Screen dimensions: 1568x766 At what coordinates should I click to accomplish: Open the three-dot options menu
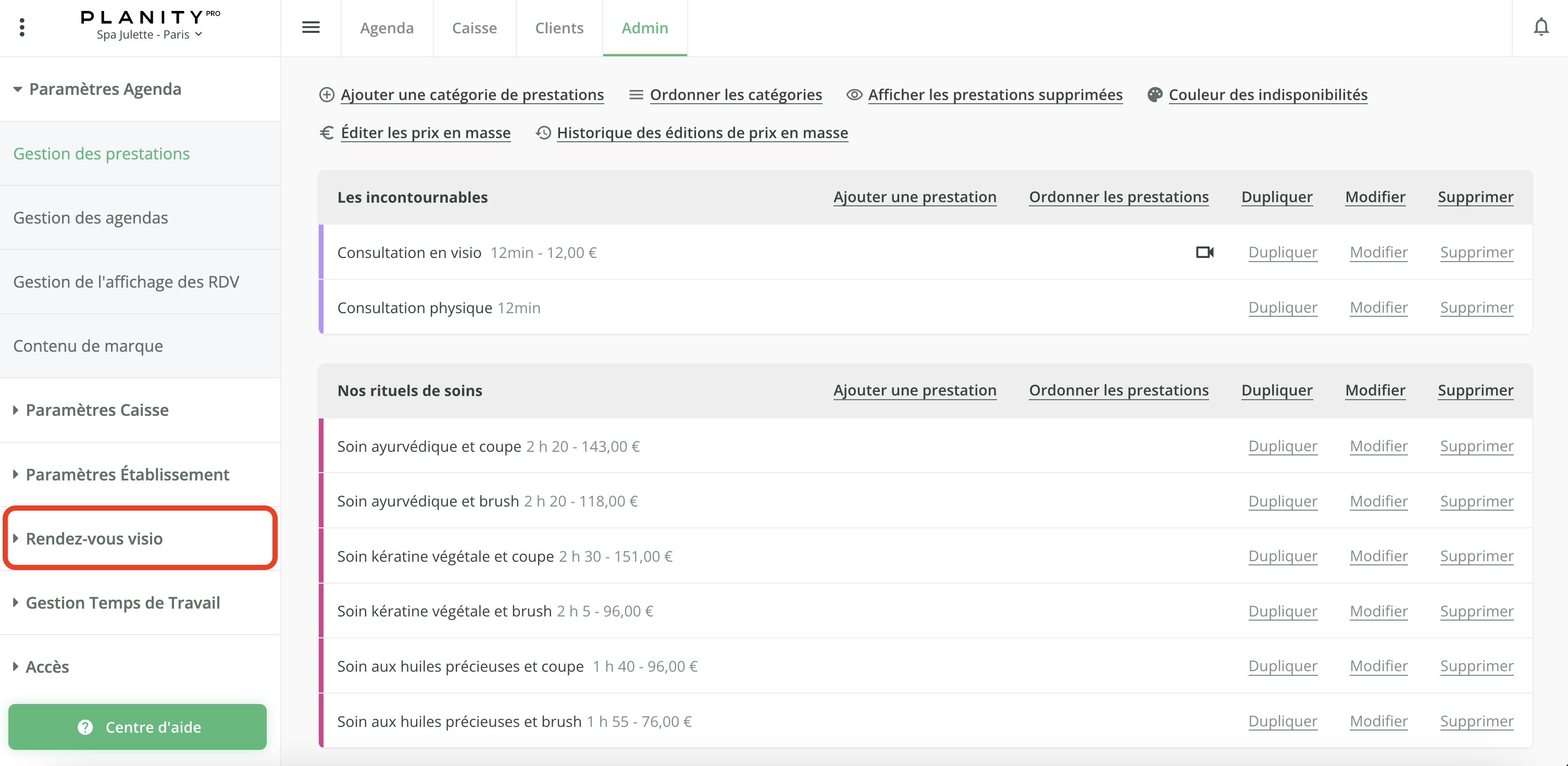tap(22, 28)
